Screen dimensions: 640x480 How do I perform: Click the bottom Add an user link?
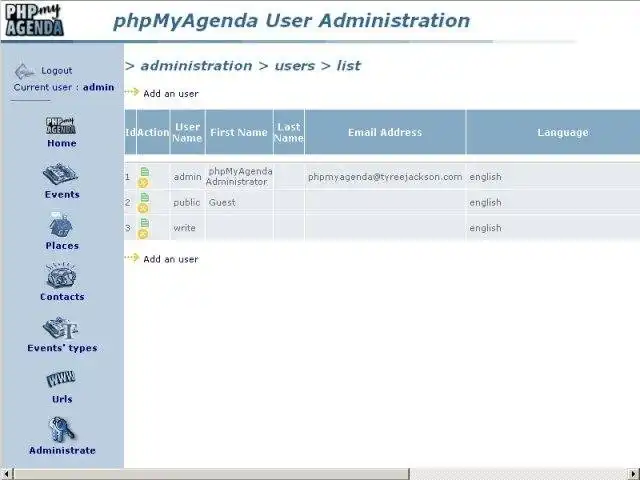(x=171, y=259)
